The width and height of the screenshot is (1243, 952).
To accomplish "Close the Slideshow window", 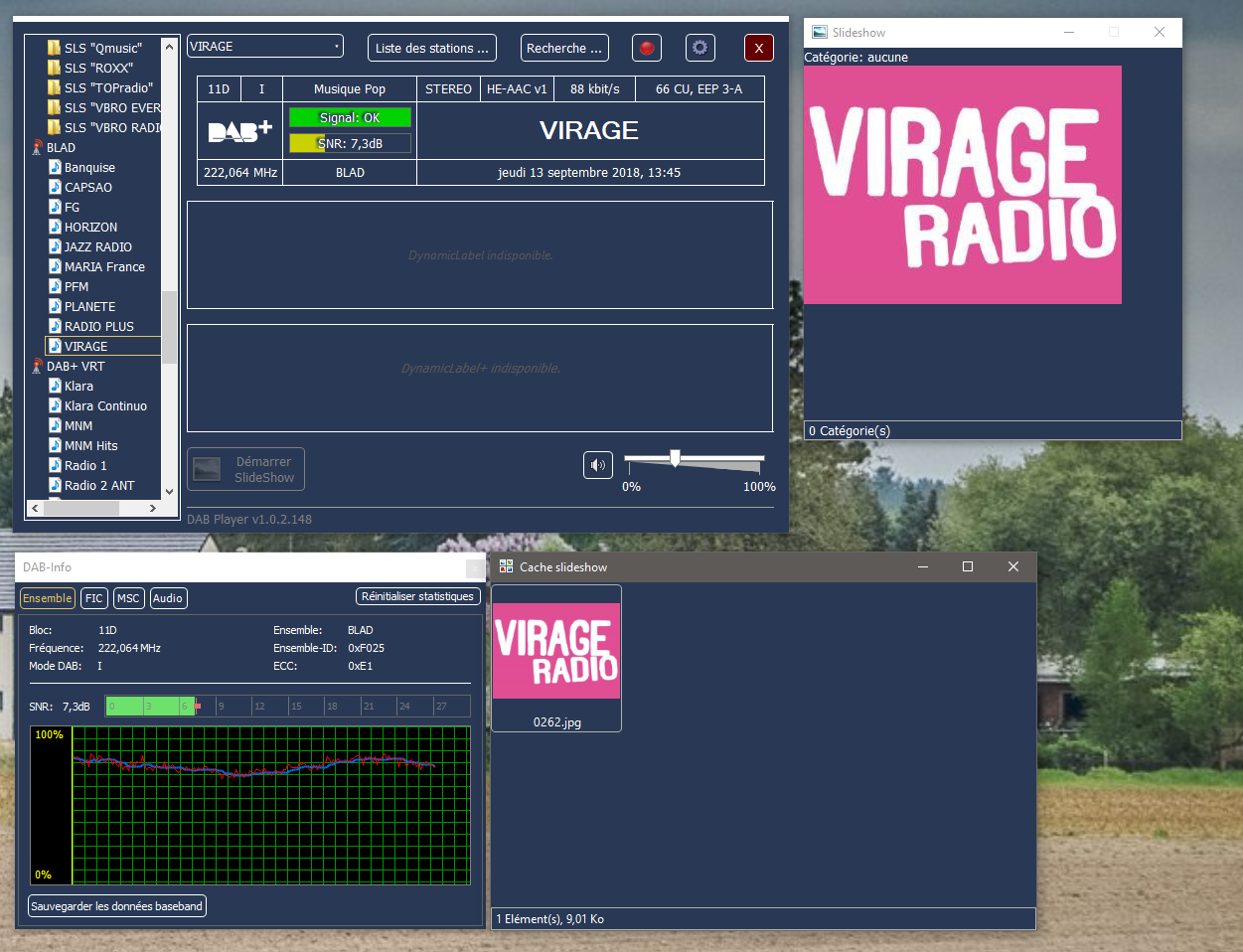I will coord(1160,32).
